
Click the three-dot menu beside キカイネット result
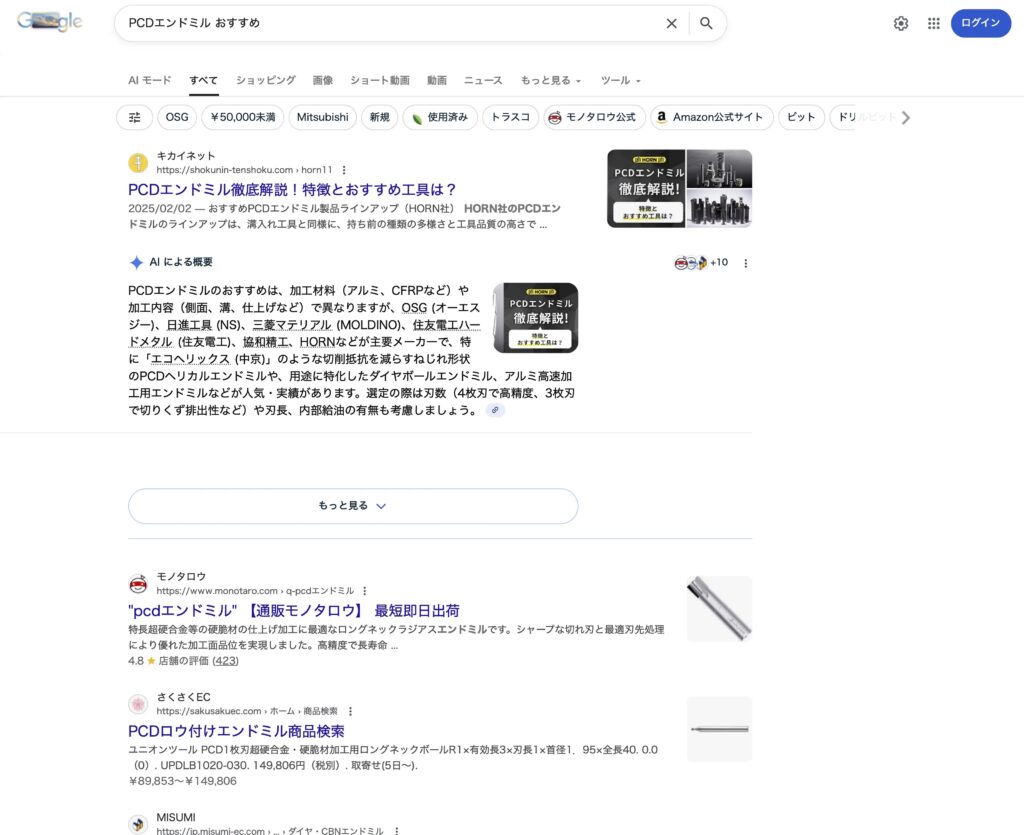tap(344, 170)
